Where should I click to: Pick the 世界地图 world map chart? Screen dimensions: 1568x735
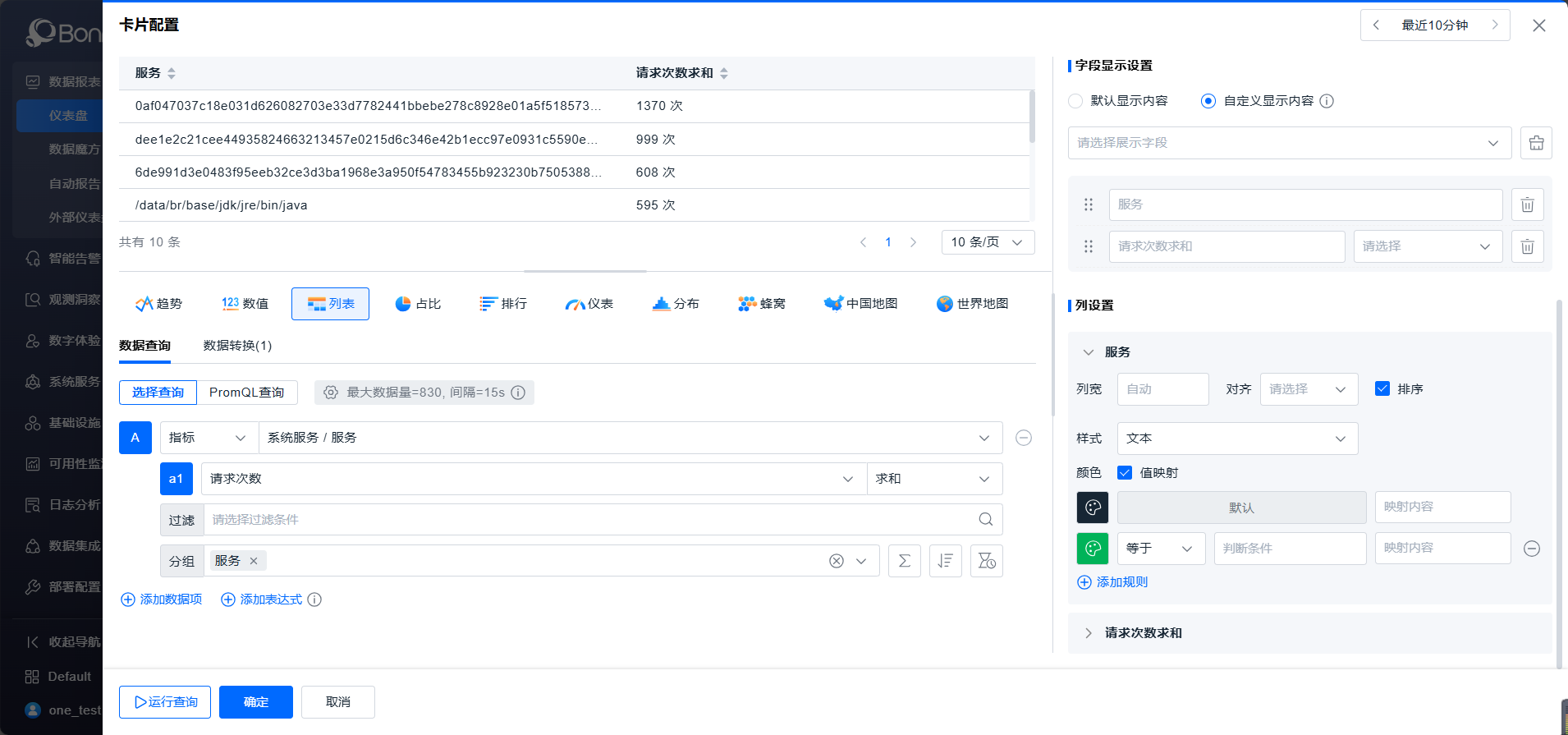coord(972,304)
